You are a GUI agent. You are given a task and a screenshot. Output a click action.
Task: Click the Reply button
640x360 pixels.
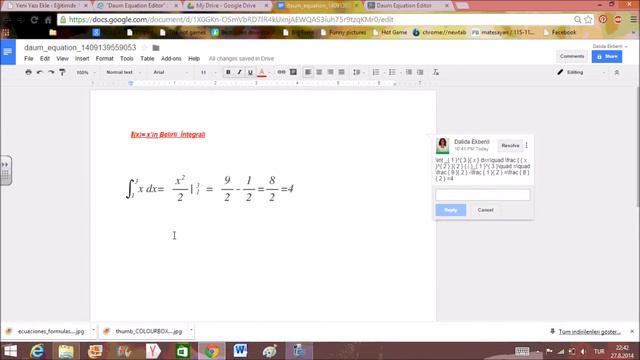pyautogui.click(x=451, y=210)
